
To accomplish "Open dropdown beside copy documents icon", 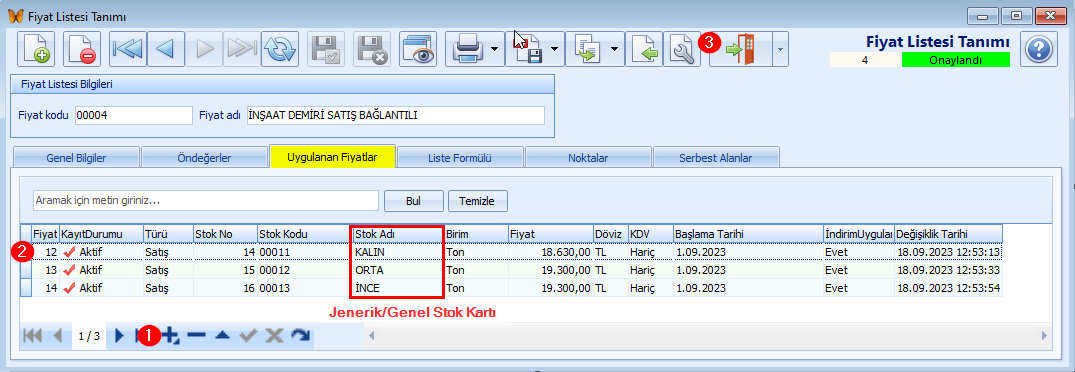I will click(614, 49).
